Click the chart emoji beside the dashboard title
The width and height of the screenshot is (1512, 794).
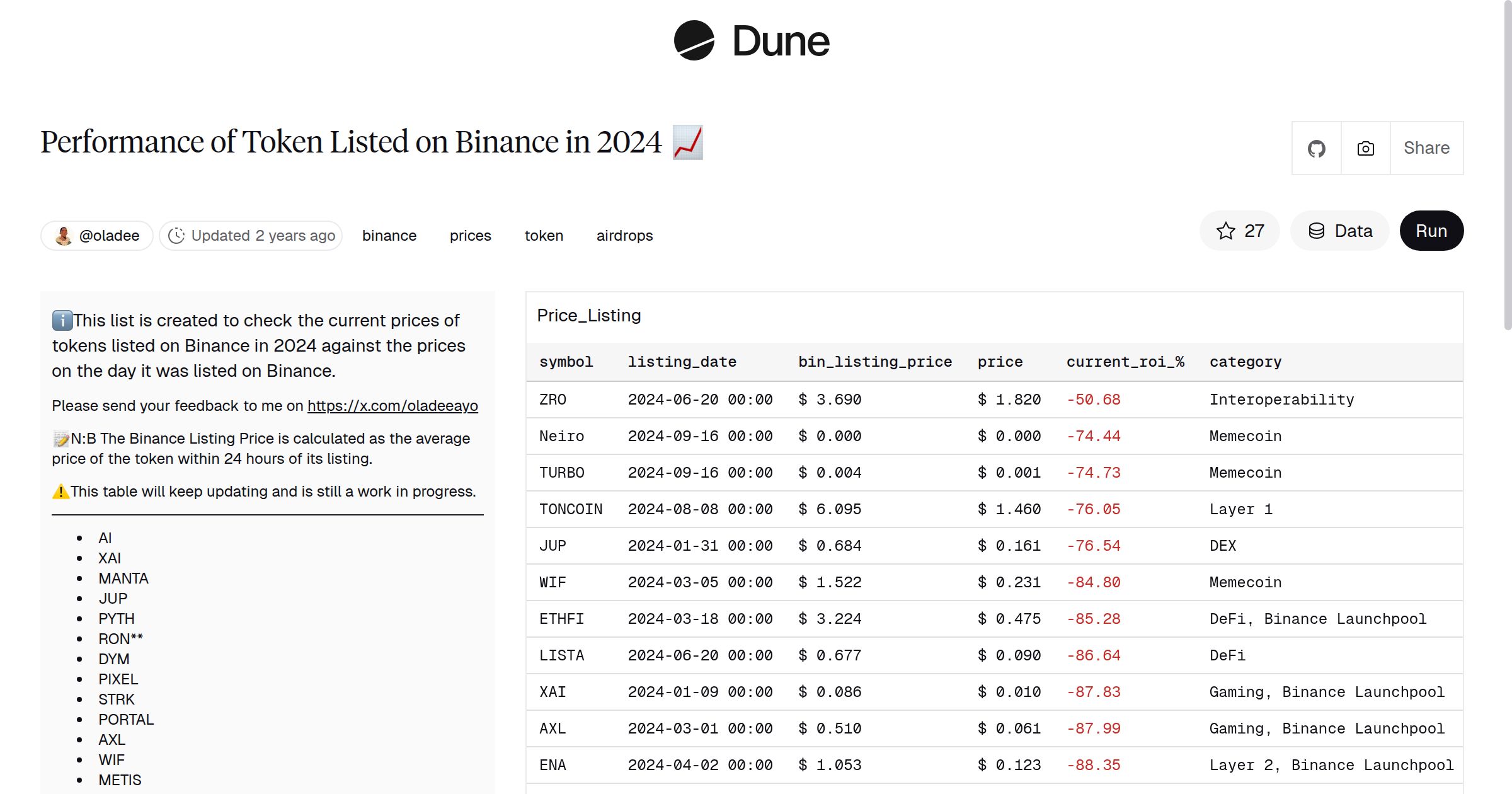click(687, 144)
